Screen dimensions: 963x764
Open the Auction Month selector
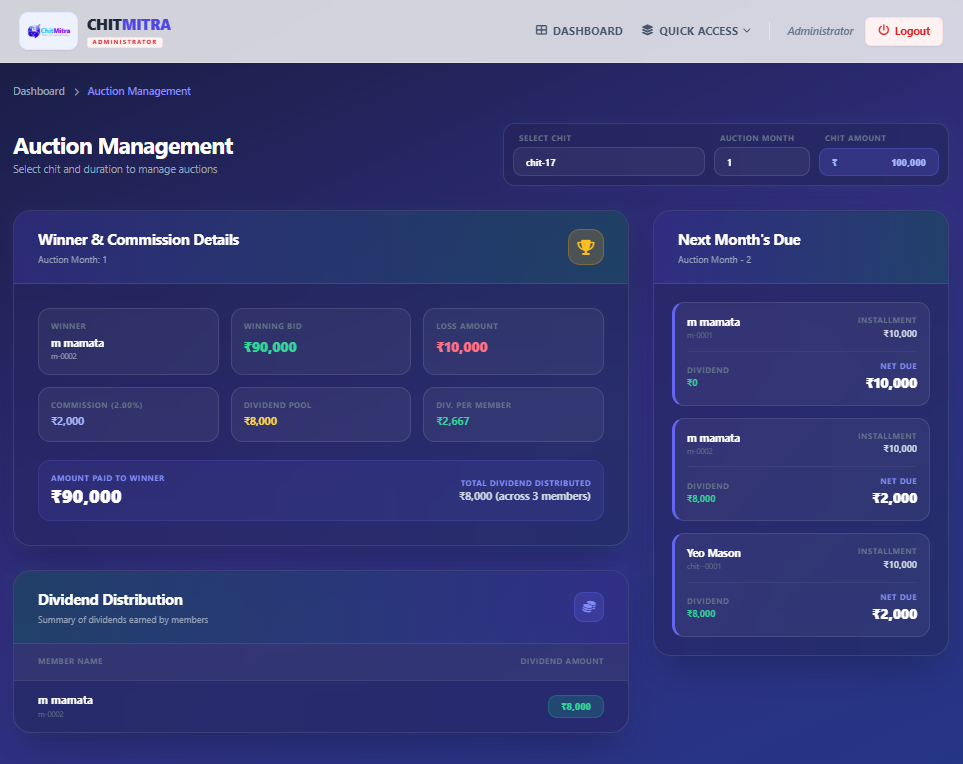(761, 162)
